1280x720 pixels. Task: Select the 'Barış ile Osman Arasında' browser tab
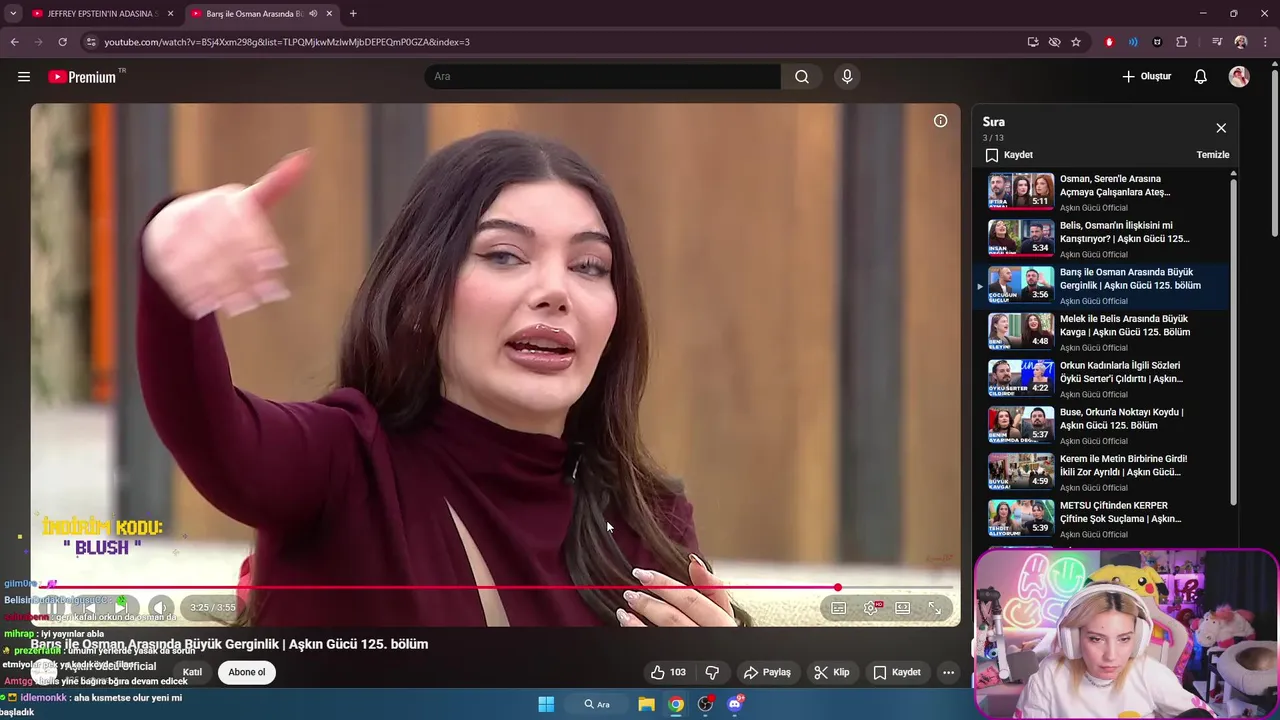point(254,14)
